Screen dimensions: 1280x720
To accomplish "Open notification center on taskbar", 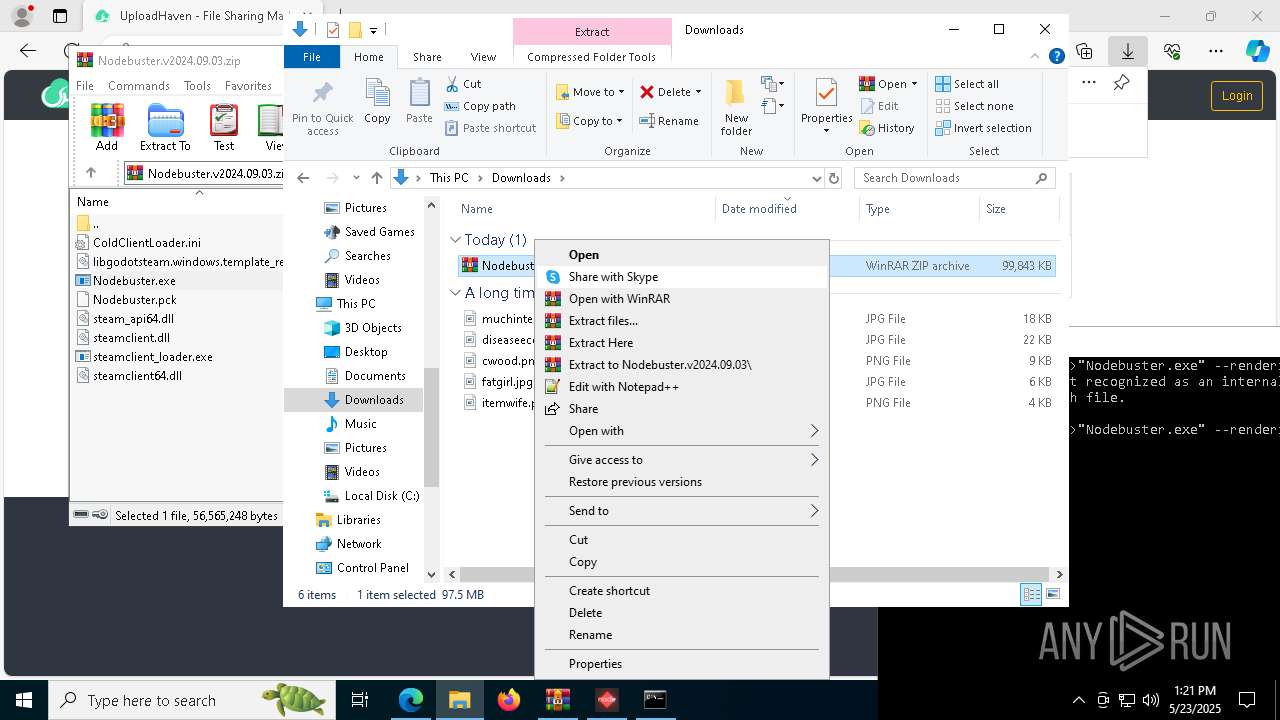I will pyautogui.click(x=1247, y=700).
